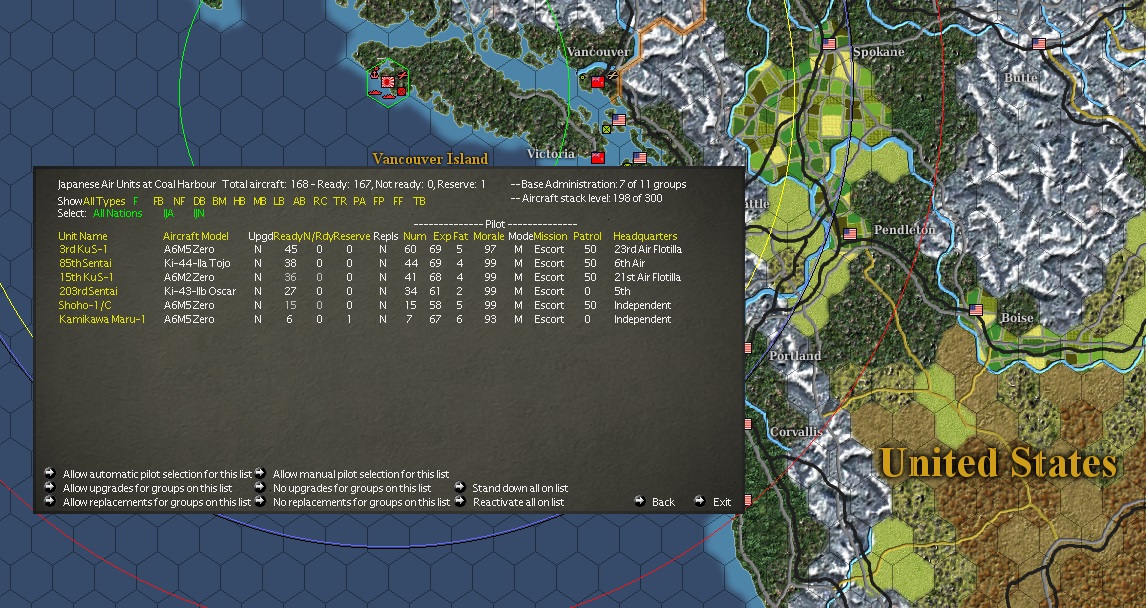This screenshot has height=608, width=1146.
Task: Sort list by Morale column
Action: (x=489, y=236)
